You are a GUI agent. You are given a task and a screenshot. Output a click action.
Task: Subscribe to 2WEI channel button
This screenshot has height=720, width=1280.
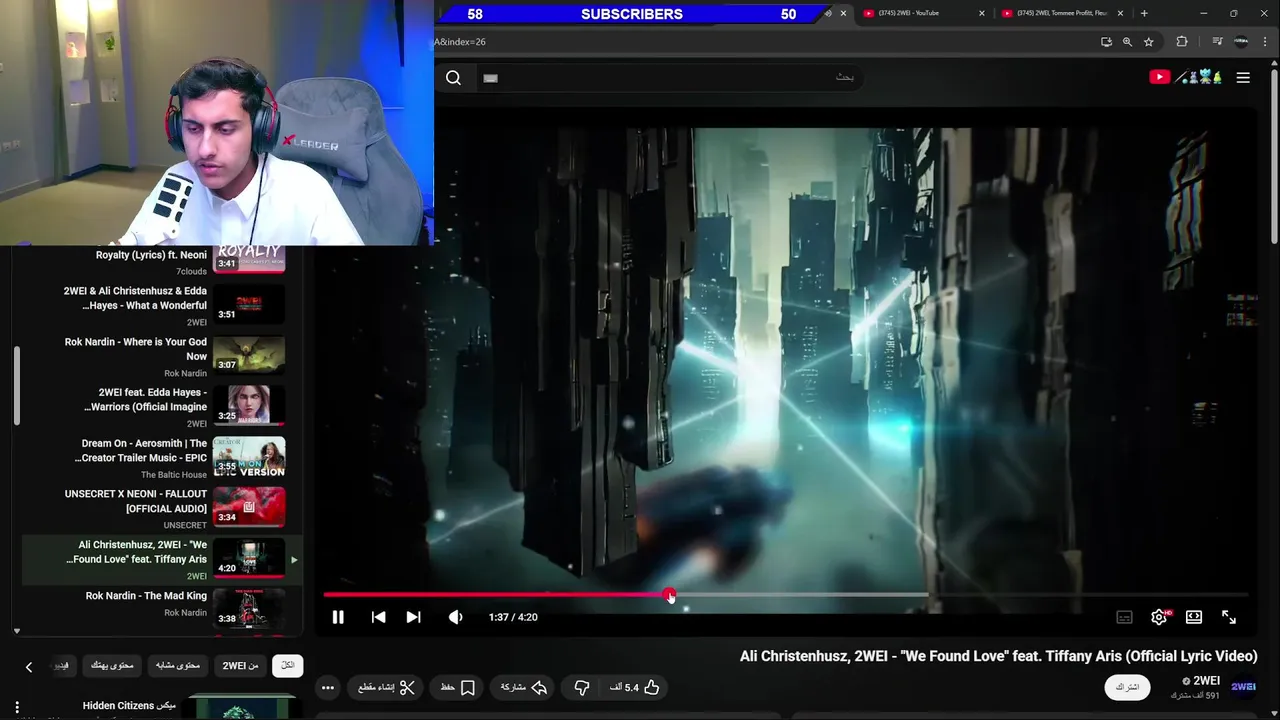(x=1127, y=687)
